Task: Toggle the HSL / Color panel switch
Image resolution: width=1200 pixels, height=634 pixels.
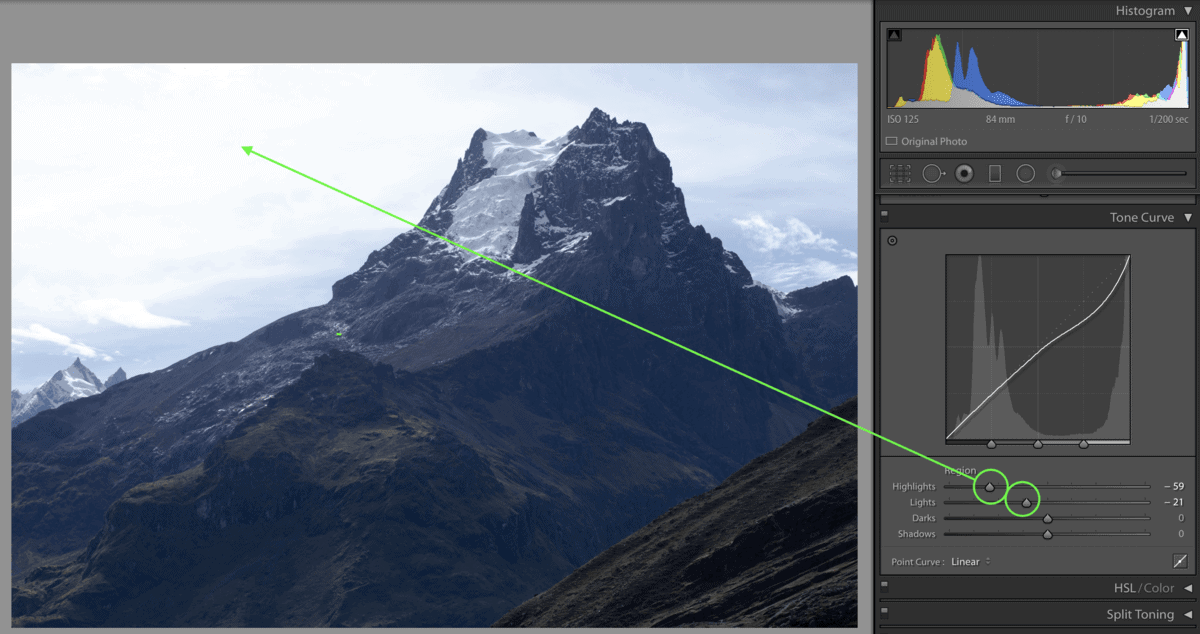Action: click(x=885, y=588)
